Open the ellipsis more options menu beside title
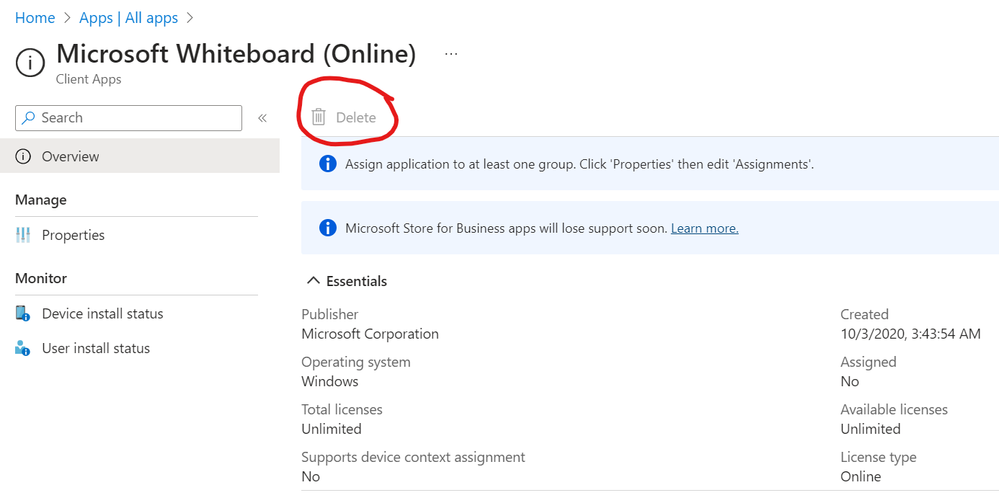This screenshot has height=495, width=999. coord(451,54)
